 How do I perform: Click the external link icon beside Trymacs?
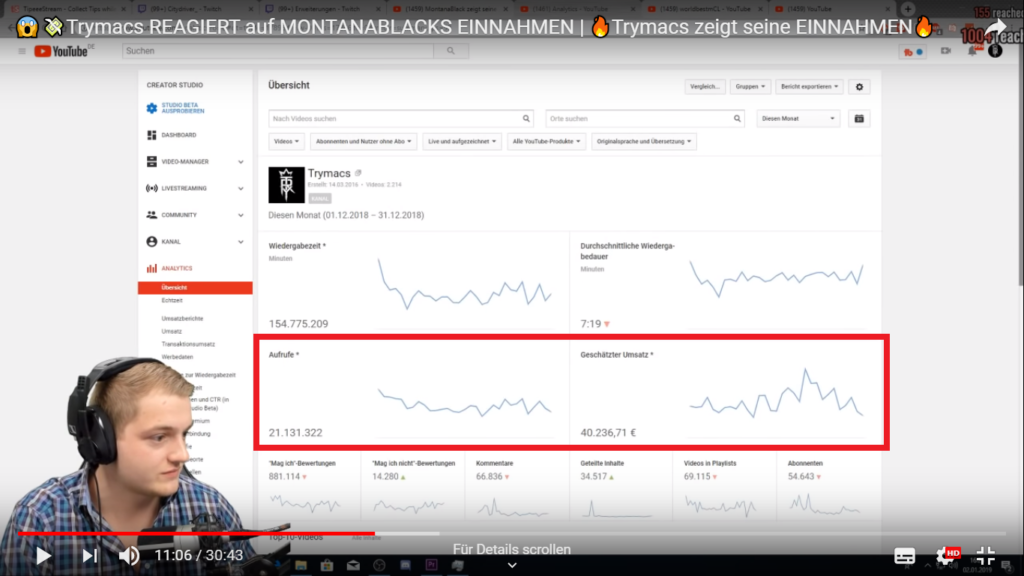point(358,173)
